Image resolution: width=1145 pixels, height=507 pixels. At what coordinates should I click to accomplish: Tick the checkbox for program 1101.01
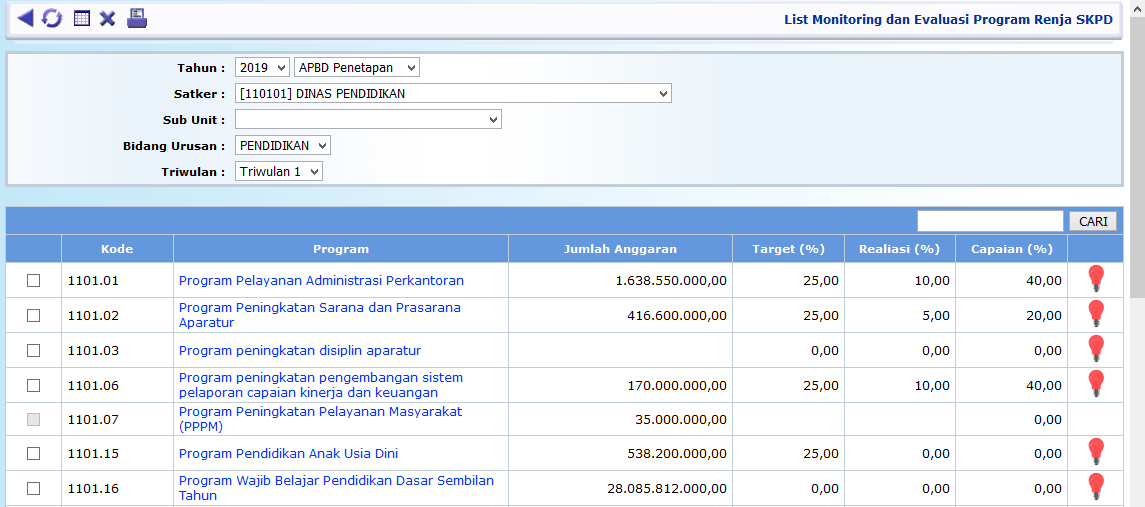[33, 281]
